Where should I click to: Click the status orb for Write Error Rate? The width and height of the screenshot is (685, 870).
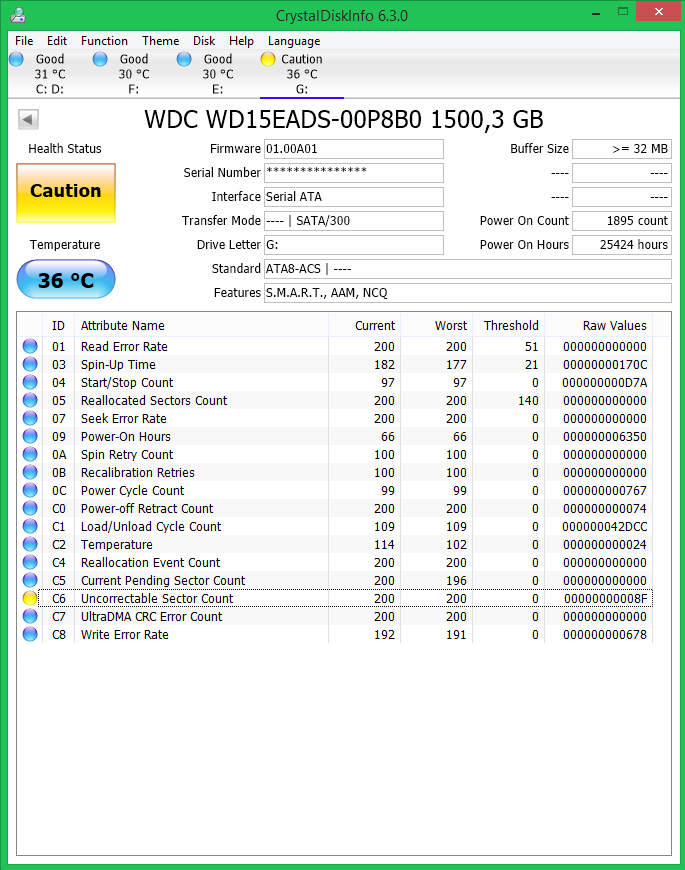(30, 634)
